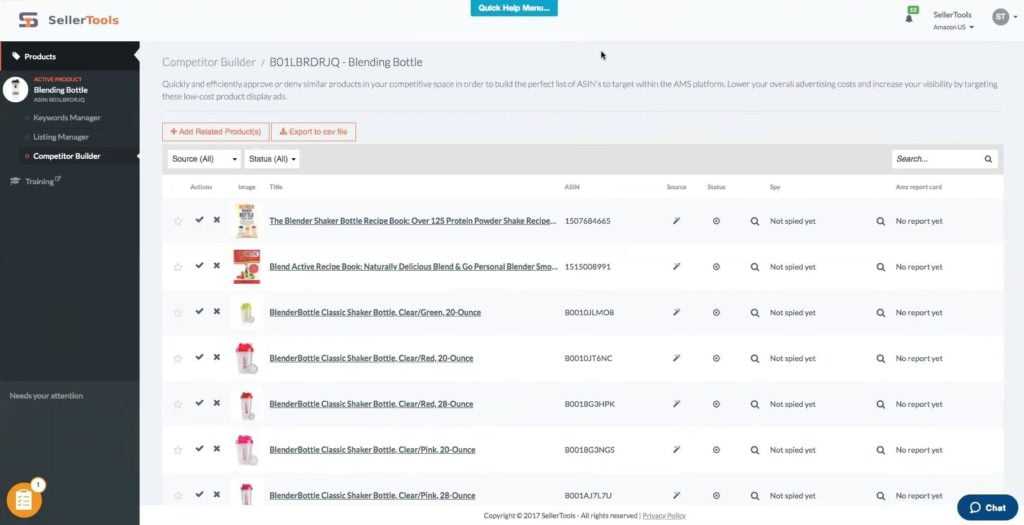Approve the Clear/Red 28-Ounce product

pyautogui.click(x=199, y=403)
